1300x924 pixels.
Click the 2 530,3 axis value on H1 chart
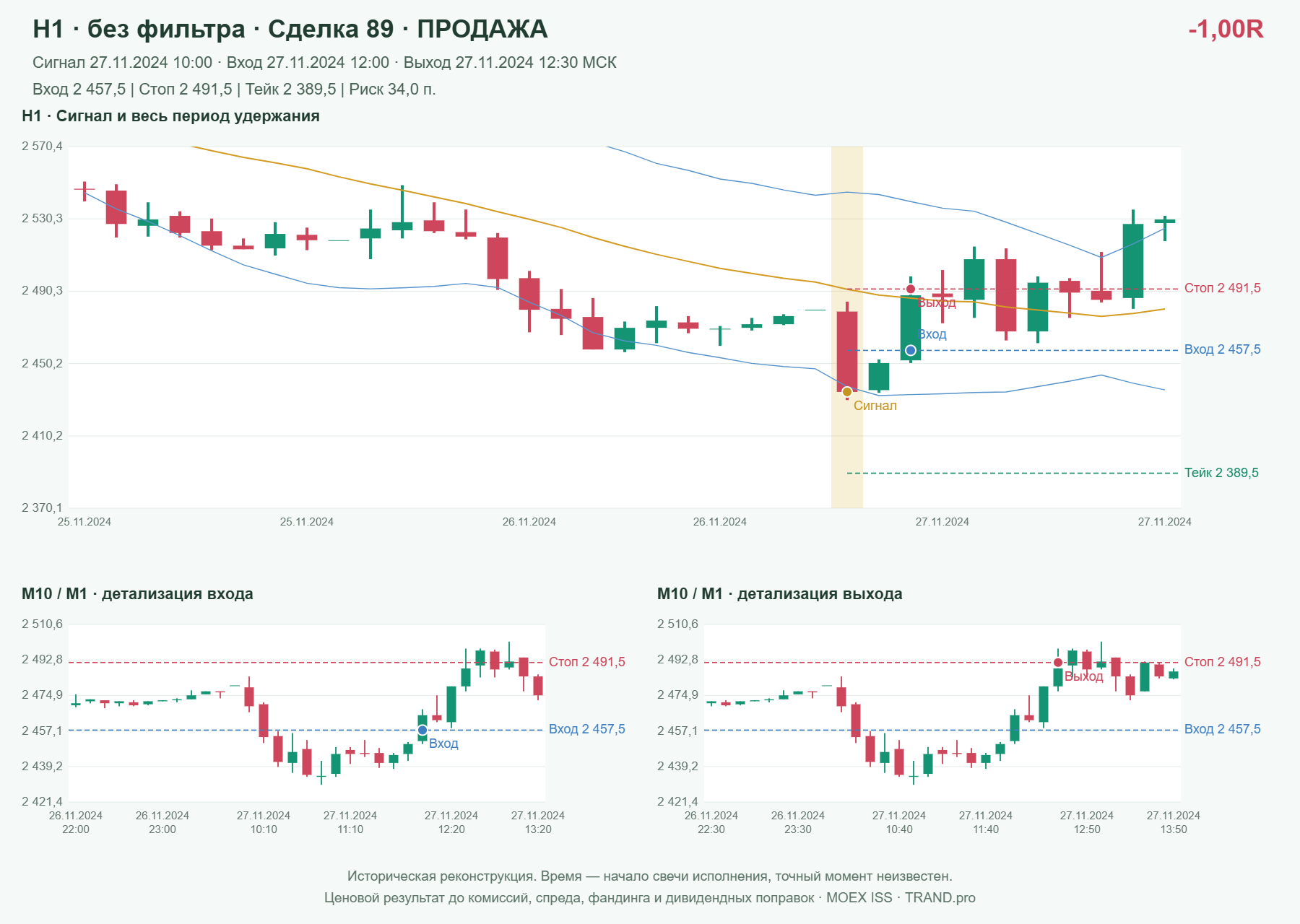click(x=42, y=219)
